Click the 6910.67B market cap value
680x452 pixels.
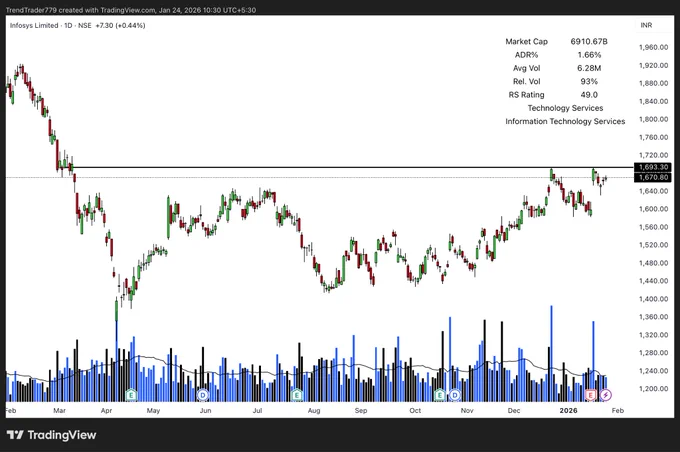589,42
